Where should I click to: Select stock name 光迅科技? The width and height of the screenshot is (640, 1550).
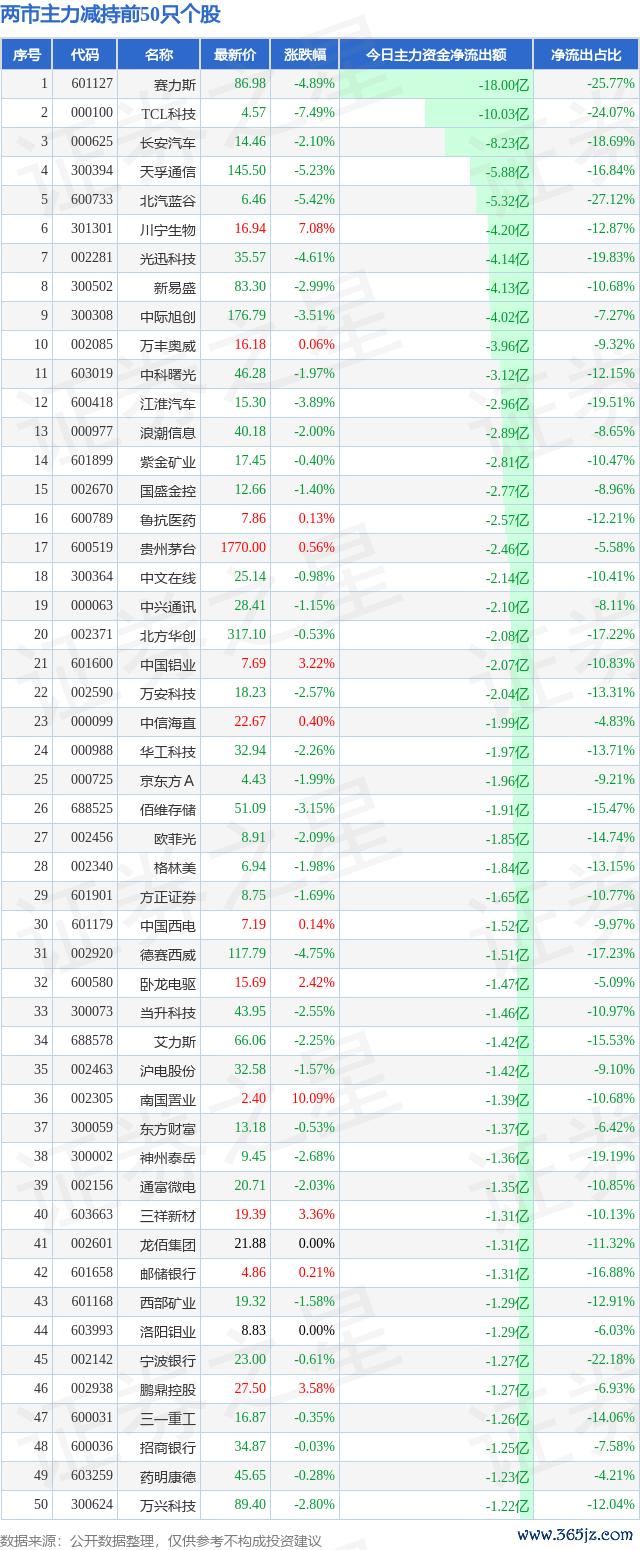(x=168, y=258)
